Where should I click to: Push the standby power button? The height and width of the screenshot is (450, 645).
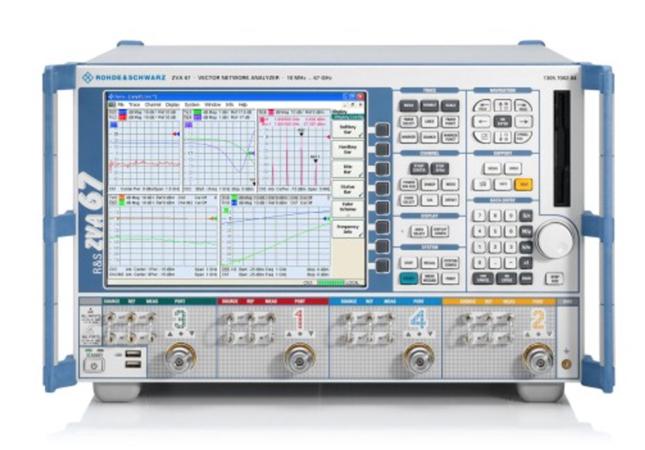94,366
